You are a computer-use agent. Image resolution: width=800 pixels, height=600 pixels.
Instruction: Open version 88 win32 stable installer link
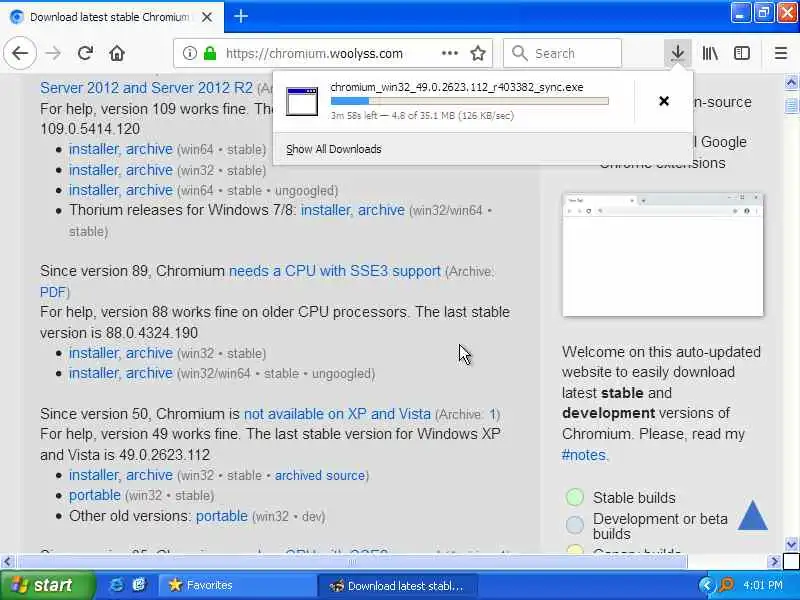point(94,353)
